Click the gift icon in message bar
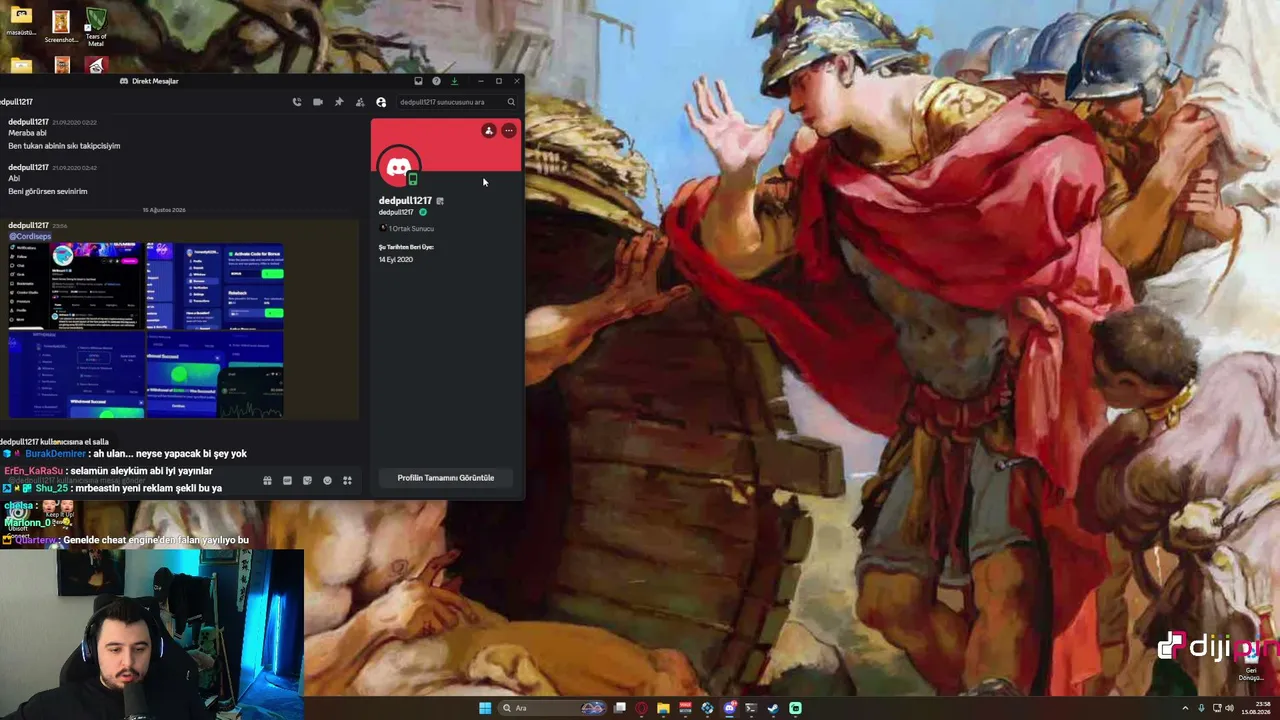 click(x=267, y=481)
